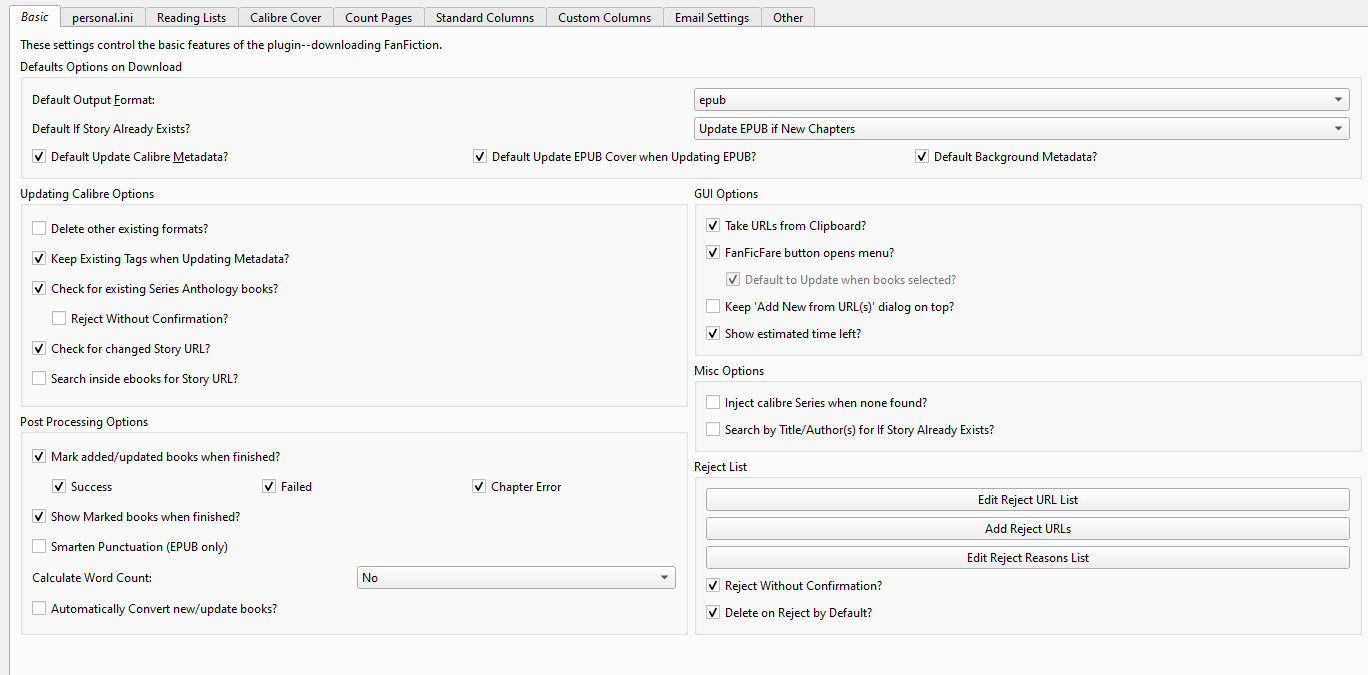Expand the Calculate Word Count dropdown
This screenshot has width=1368, height=675.
coord(516,578)
